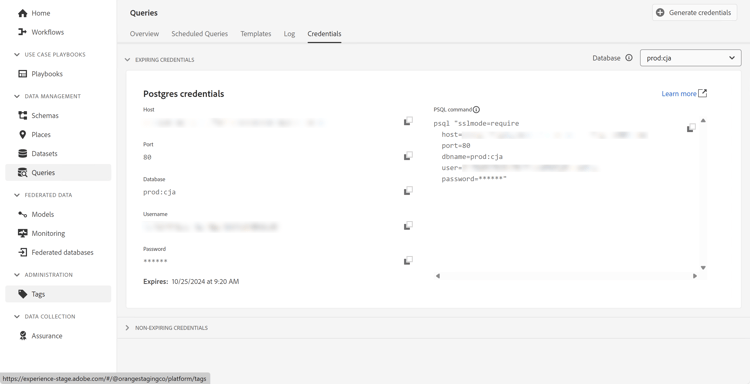Copy the Username value
The width and height of the screenshot is (750, 384).
pos(408,225)
